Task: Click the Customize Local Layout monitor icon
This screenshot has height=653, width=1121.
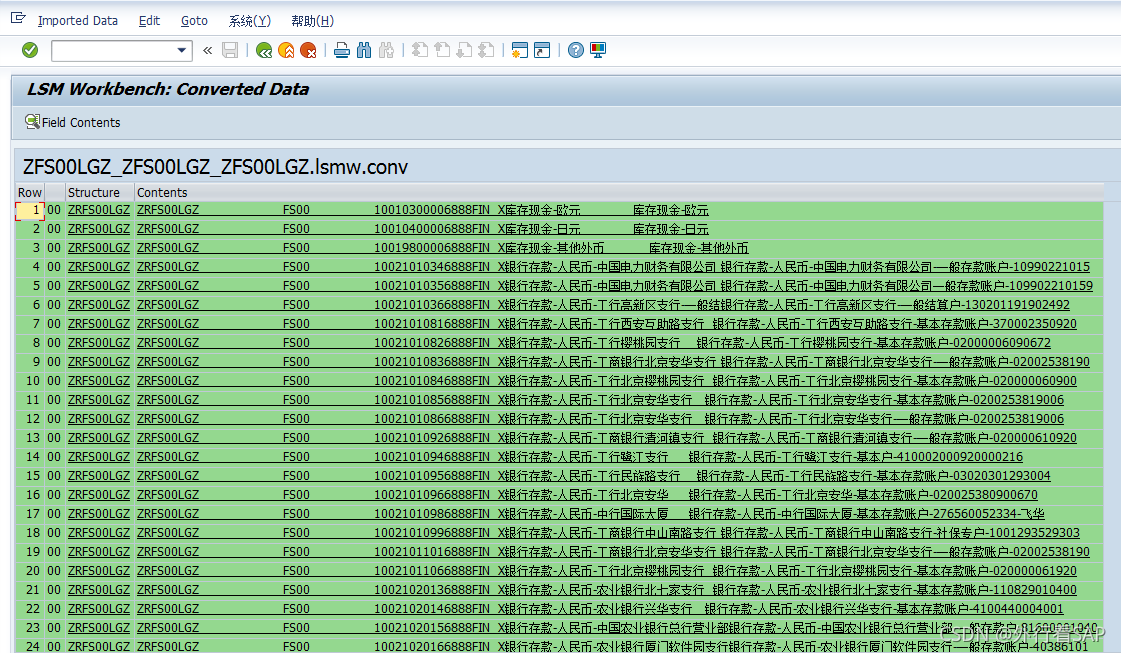Action: pyautogui.click(x=598, y=50)
